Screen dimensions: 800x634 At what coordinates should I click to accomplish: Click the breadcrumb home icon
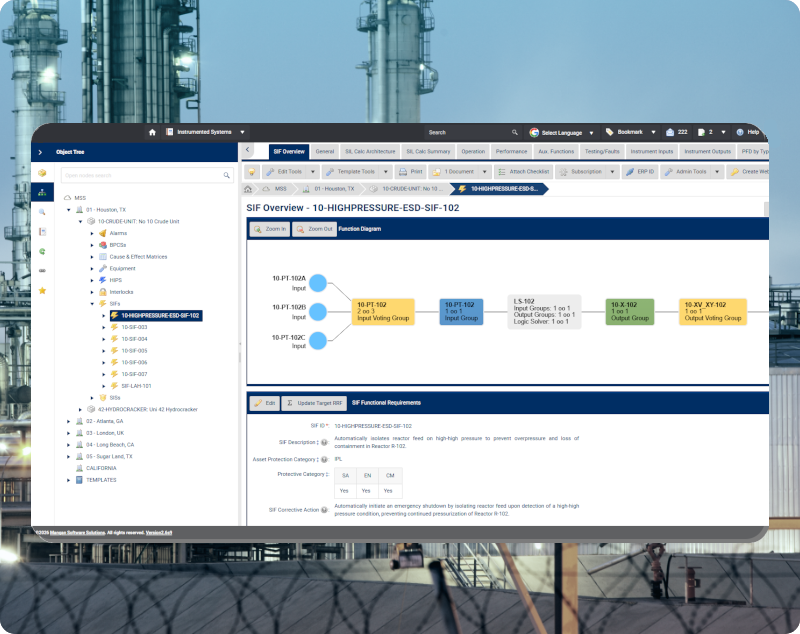pyautogui.click(x=249, y=188)
